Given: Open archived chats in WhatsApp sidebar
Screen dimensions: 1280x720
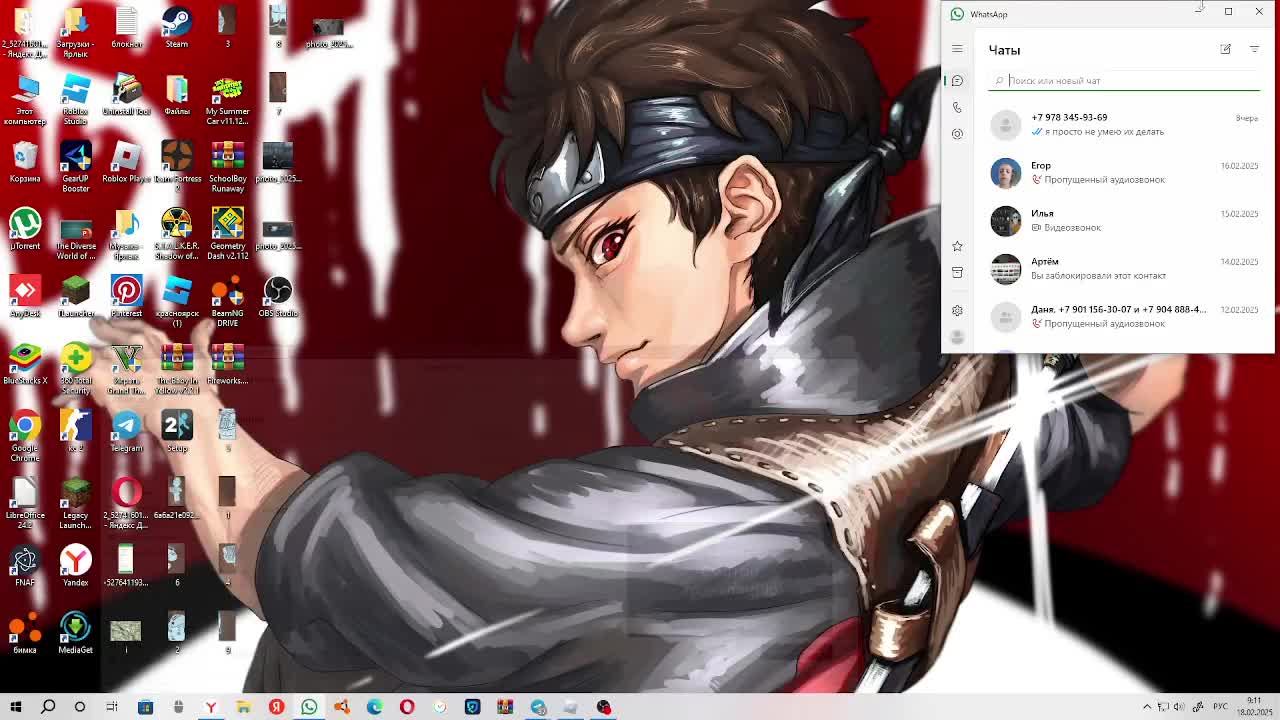Looking at the screenshot, I should coord(957,272).
